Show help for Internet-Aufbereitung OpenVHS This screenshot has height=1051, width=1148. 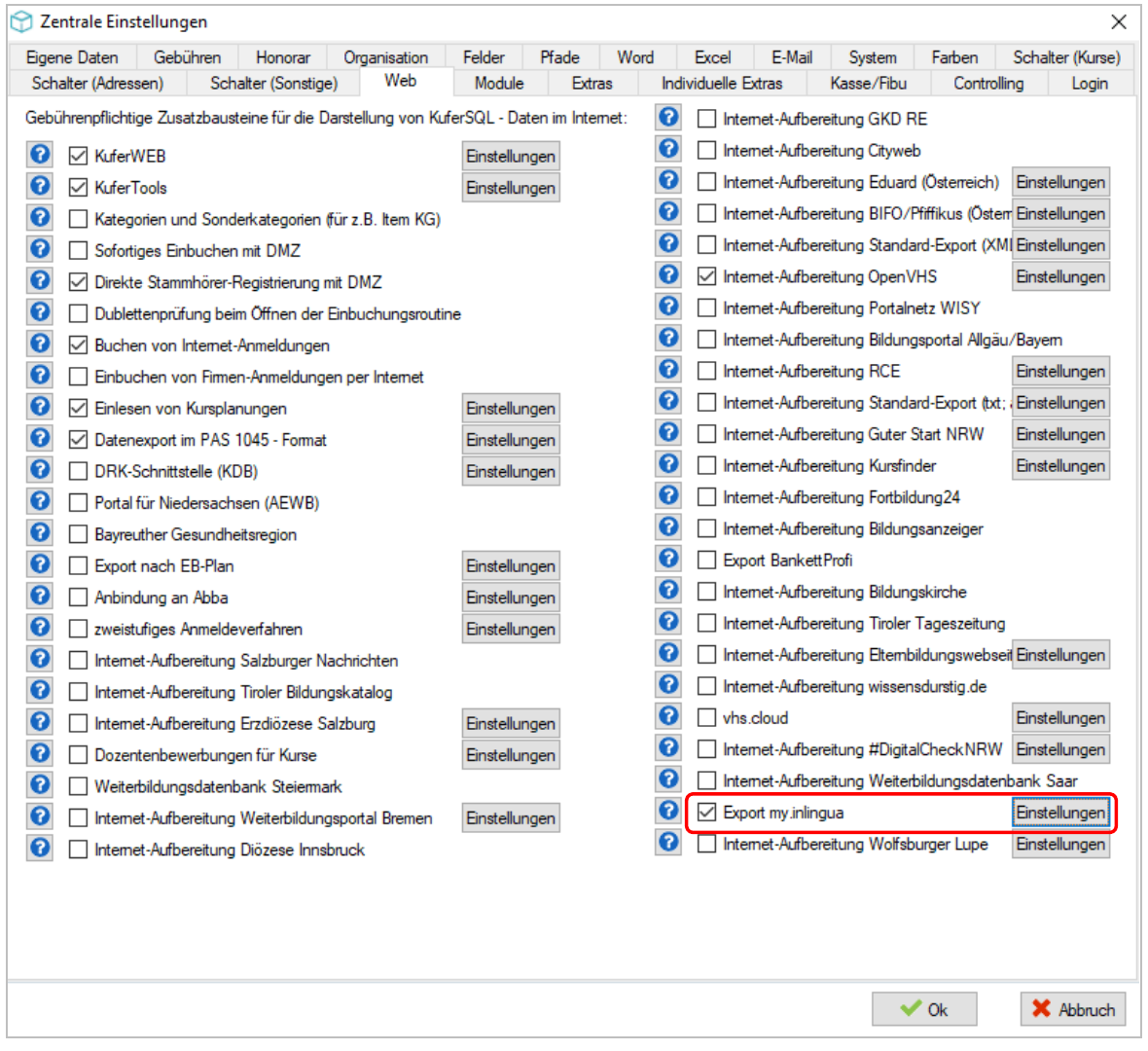(x=668, y=275)
